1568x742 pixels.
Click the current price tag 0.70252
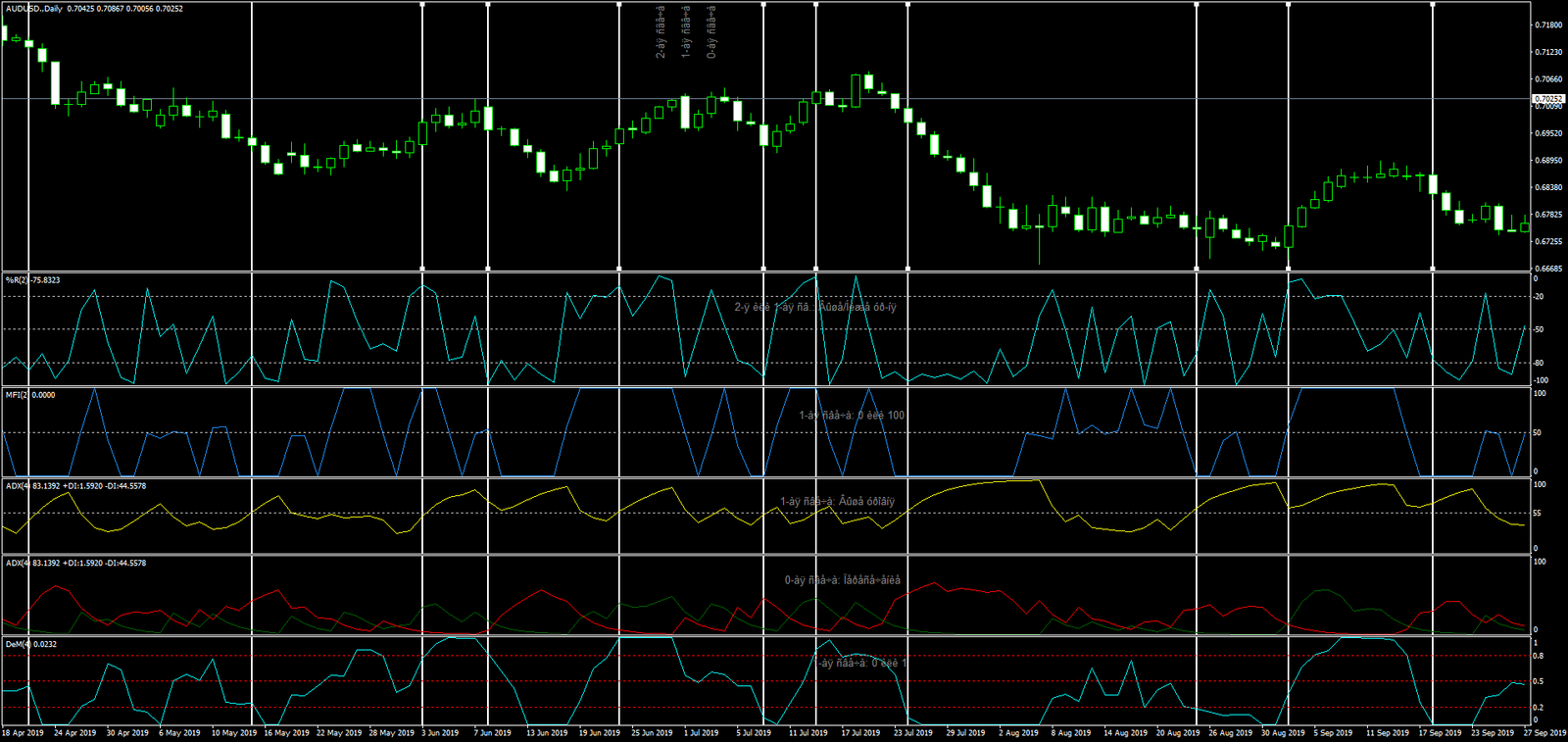tap(1547, 99)
